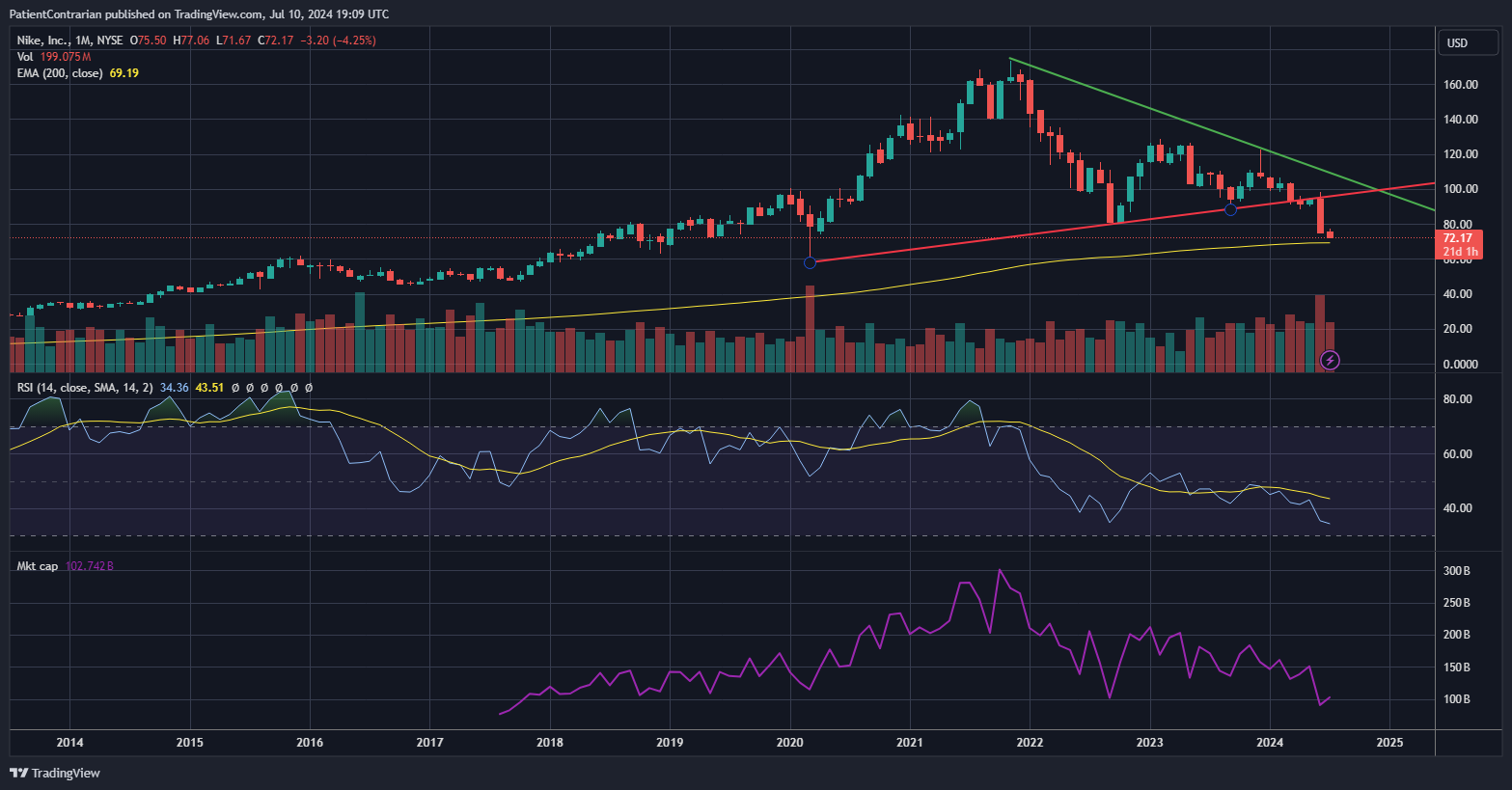Image resolution: width=1512 pixels, height=790 pixels.
Task: Click the blue circle marker on the red trendline near late 2023
Action: 1230,209
